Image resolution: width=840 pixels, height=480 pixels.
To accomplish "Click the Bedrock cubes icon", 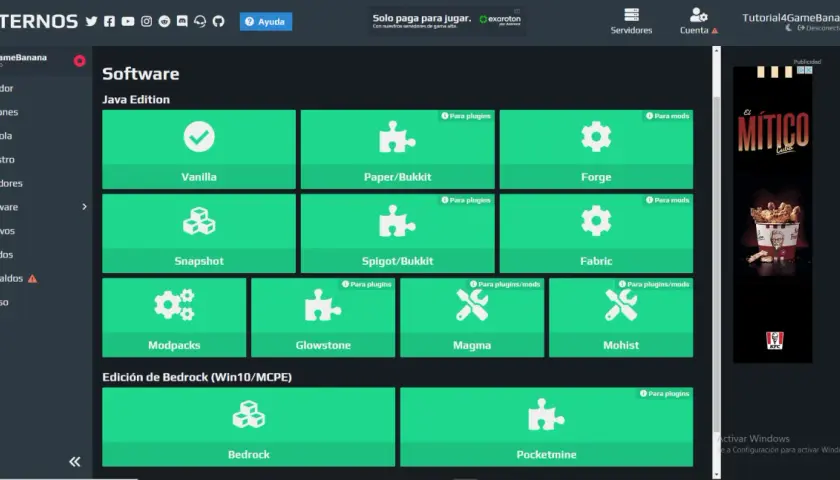I will pos(249,415).
